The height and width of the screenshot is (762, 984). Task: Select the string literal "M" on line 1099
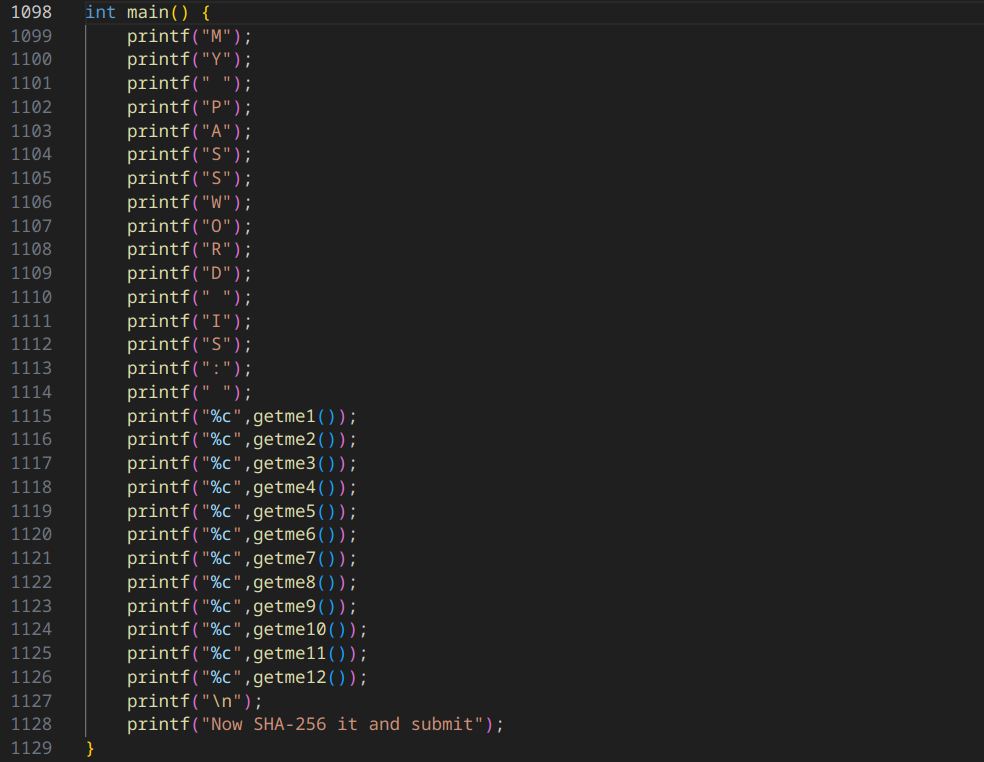216,35
